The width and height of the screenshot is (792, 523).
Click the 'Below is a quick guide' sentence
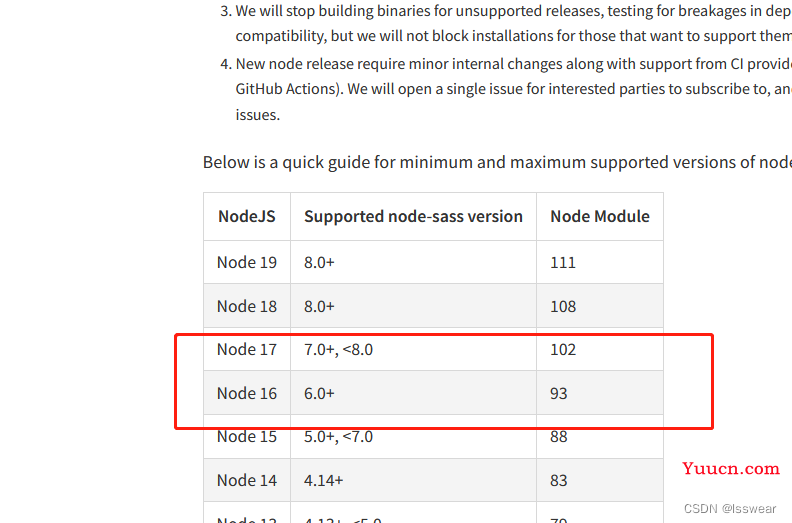pos(497,162)
